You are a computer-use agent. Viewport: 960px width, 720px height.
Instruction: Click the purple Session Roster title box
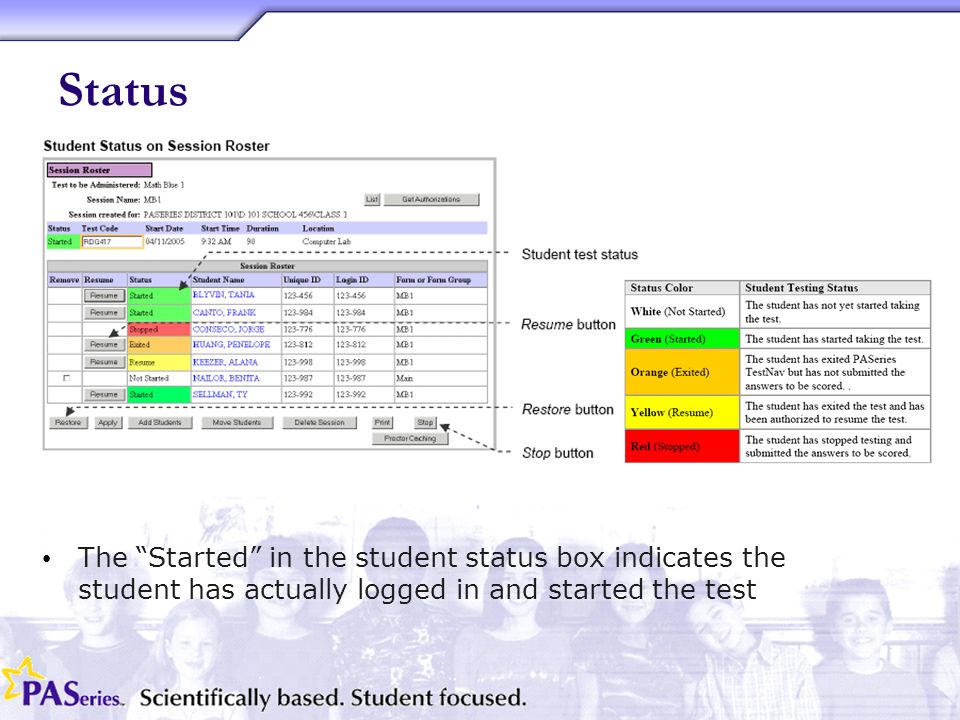[99, 170]
